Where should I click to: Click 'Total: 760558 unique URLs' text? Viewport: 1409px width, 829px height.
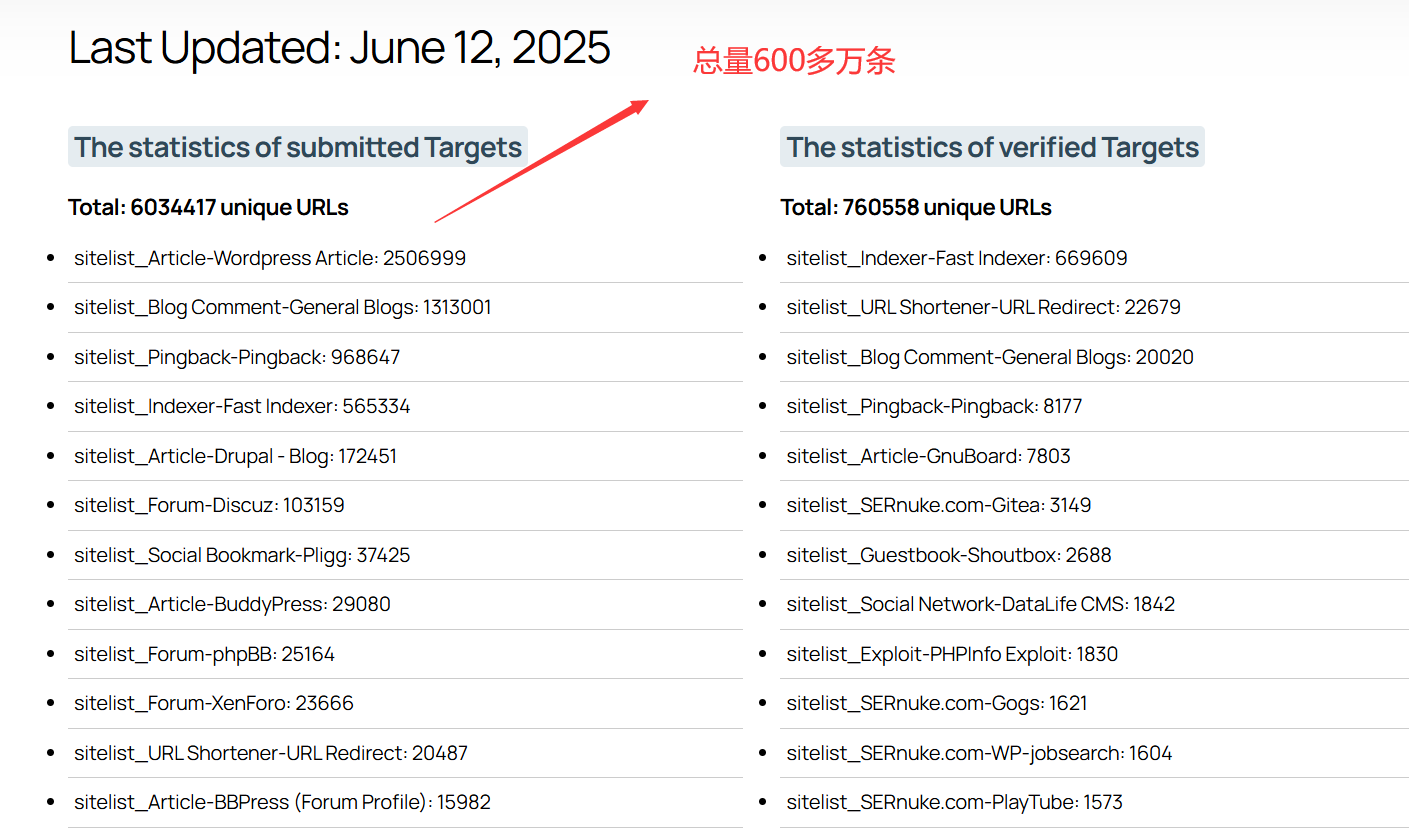pyautogui.click(x=916, y=208)
